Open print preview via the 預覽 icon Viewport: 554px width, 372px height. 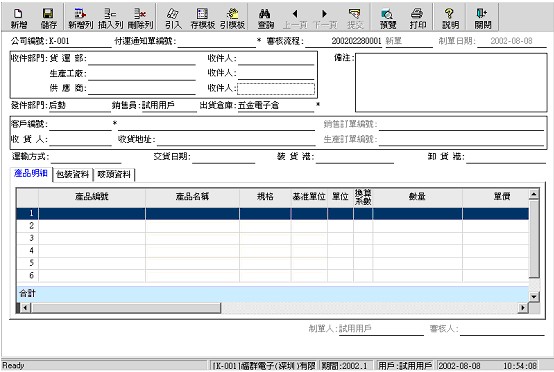[388, 18]
